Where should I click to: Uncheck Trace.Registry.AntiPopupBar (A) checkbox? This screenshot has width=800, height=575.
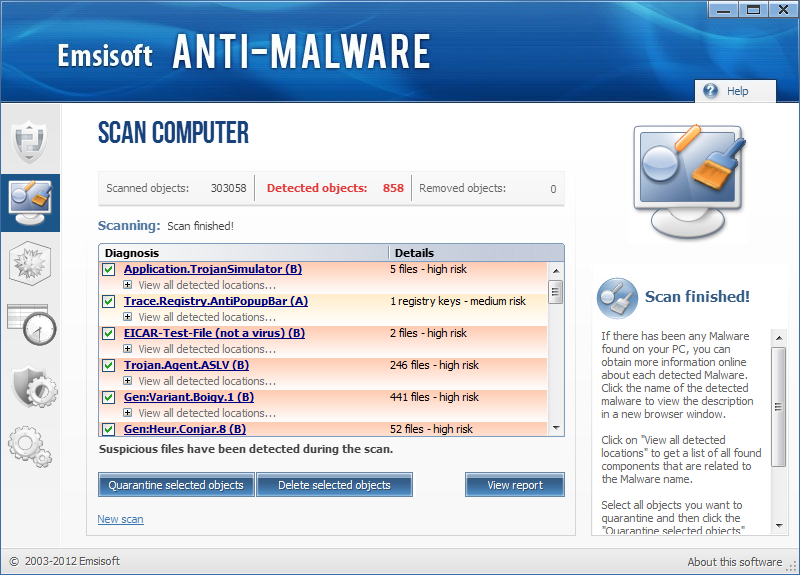[108, 302]
